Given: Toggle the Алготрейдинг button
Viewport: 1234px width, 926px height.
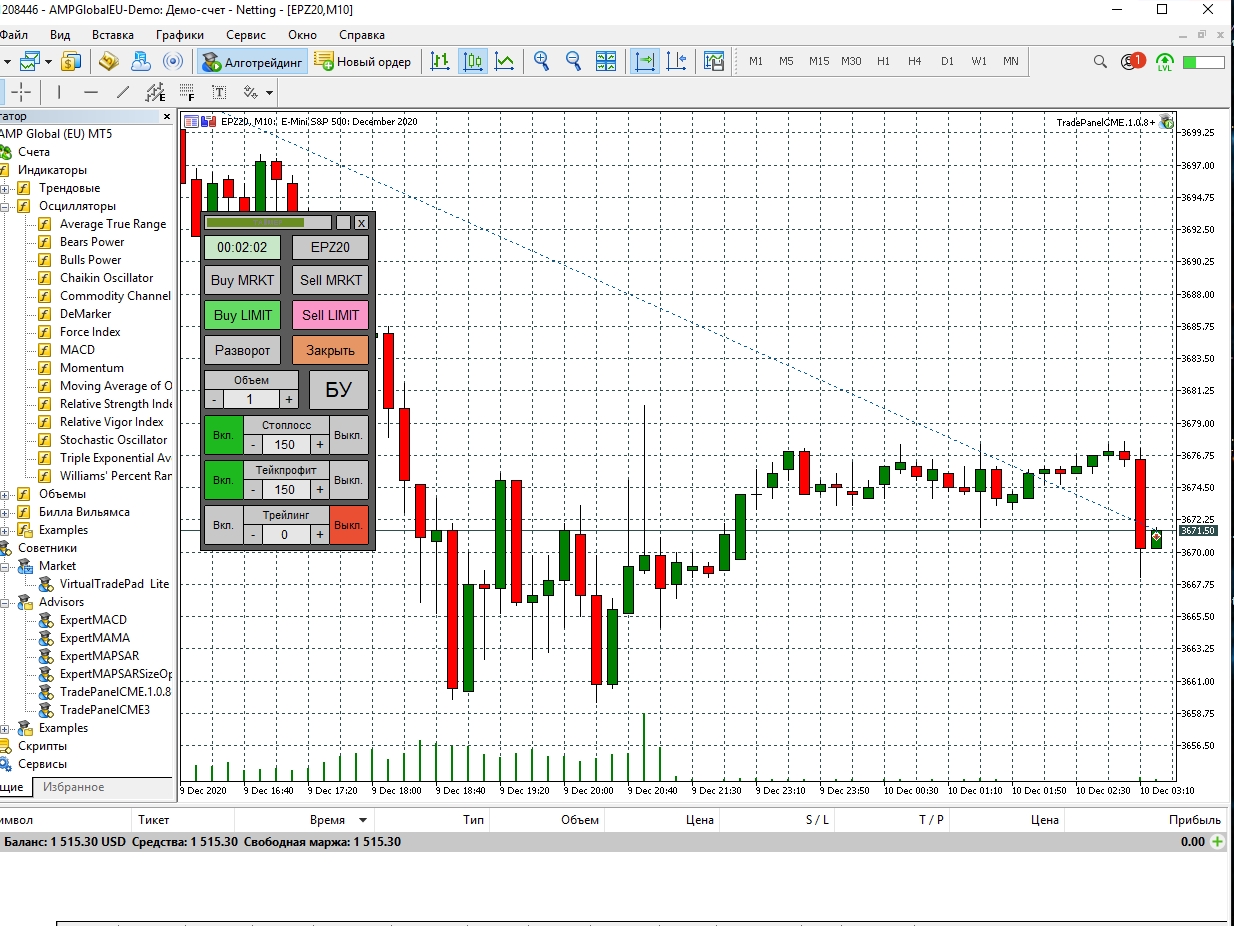Looking at the screenshot, I should click(252, 62).
